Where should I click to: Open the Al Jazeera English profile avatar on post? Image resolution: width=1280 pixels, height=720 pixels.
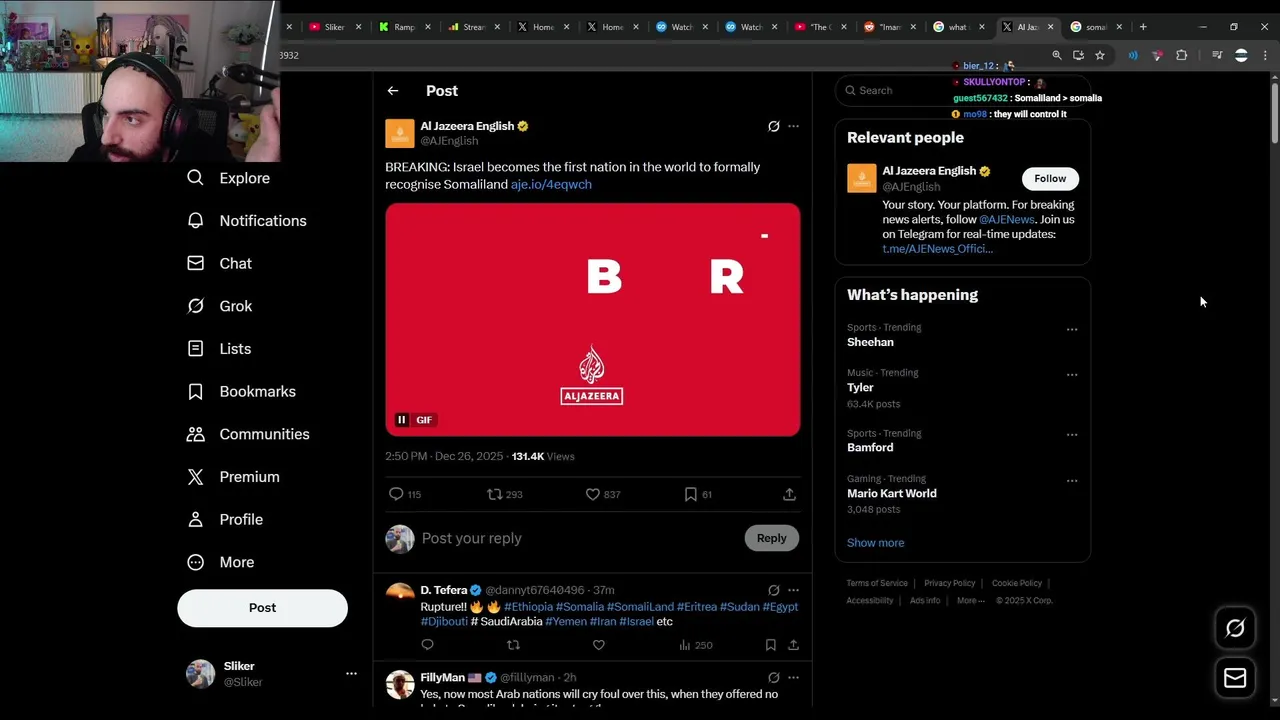(x=400, y=133)
